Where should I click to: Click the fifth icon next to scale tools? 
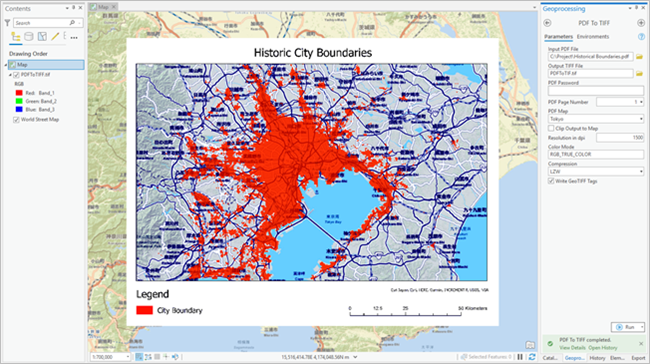click(x=175, y=357)
